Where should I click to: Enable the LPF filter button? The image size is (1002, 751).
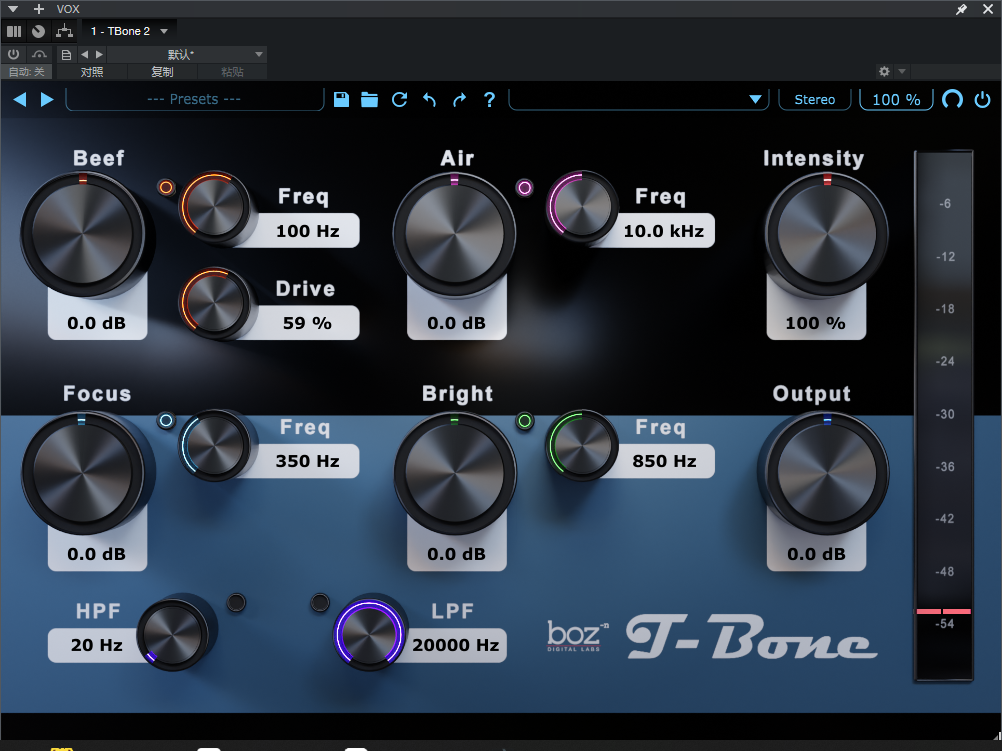click(x=320, y=602)
